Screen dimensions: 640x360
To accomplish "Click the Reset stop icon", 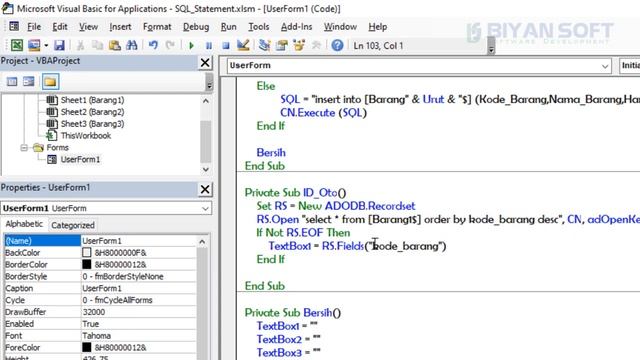I will pyautogui.click(x=226, y=45).
